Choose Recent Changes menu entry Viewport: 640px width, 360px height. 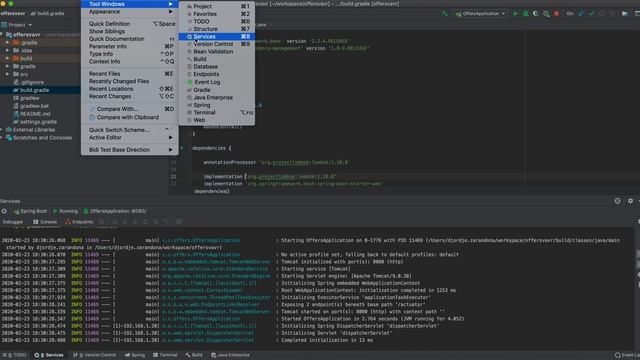[130, 96]
